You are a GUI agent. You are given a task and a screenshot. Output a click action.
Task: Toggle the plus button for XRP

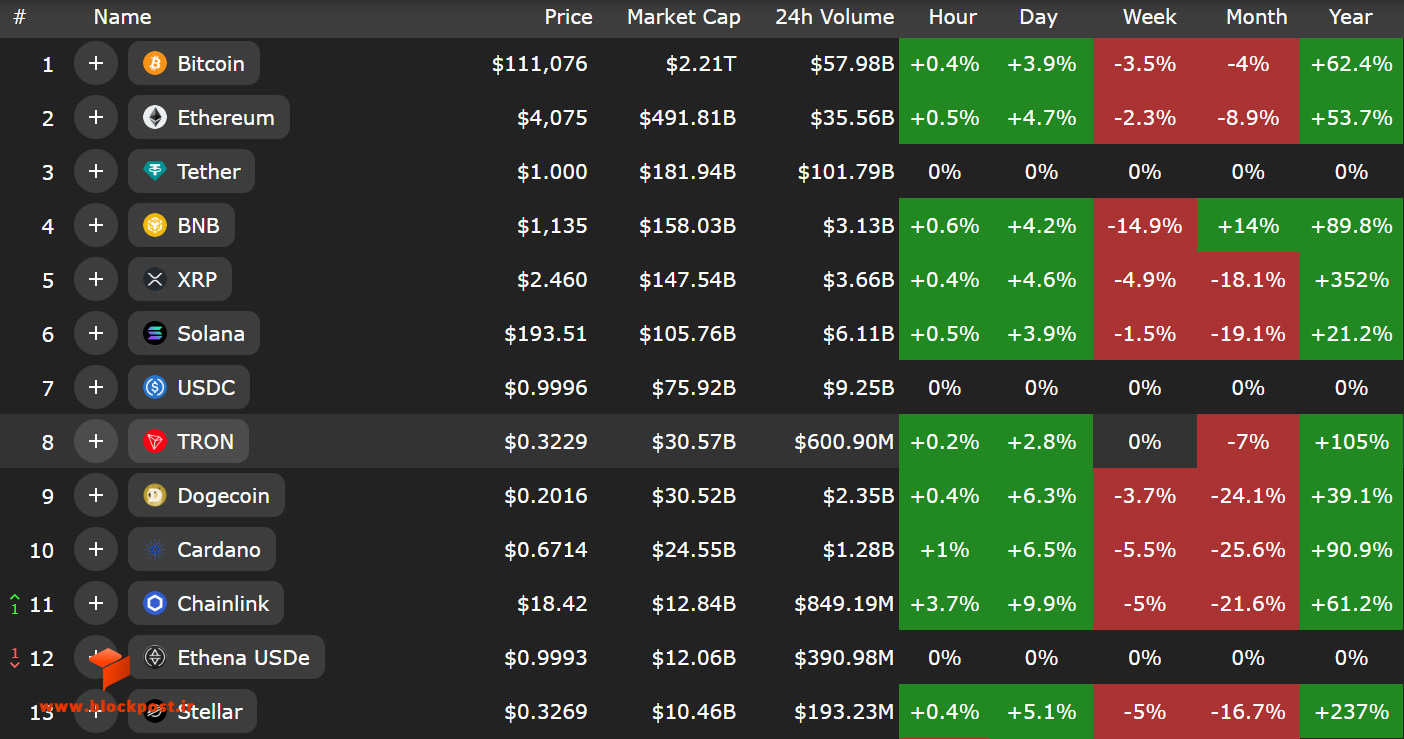pyautogui.click(x=96, y=280)
